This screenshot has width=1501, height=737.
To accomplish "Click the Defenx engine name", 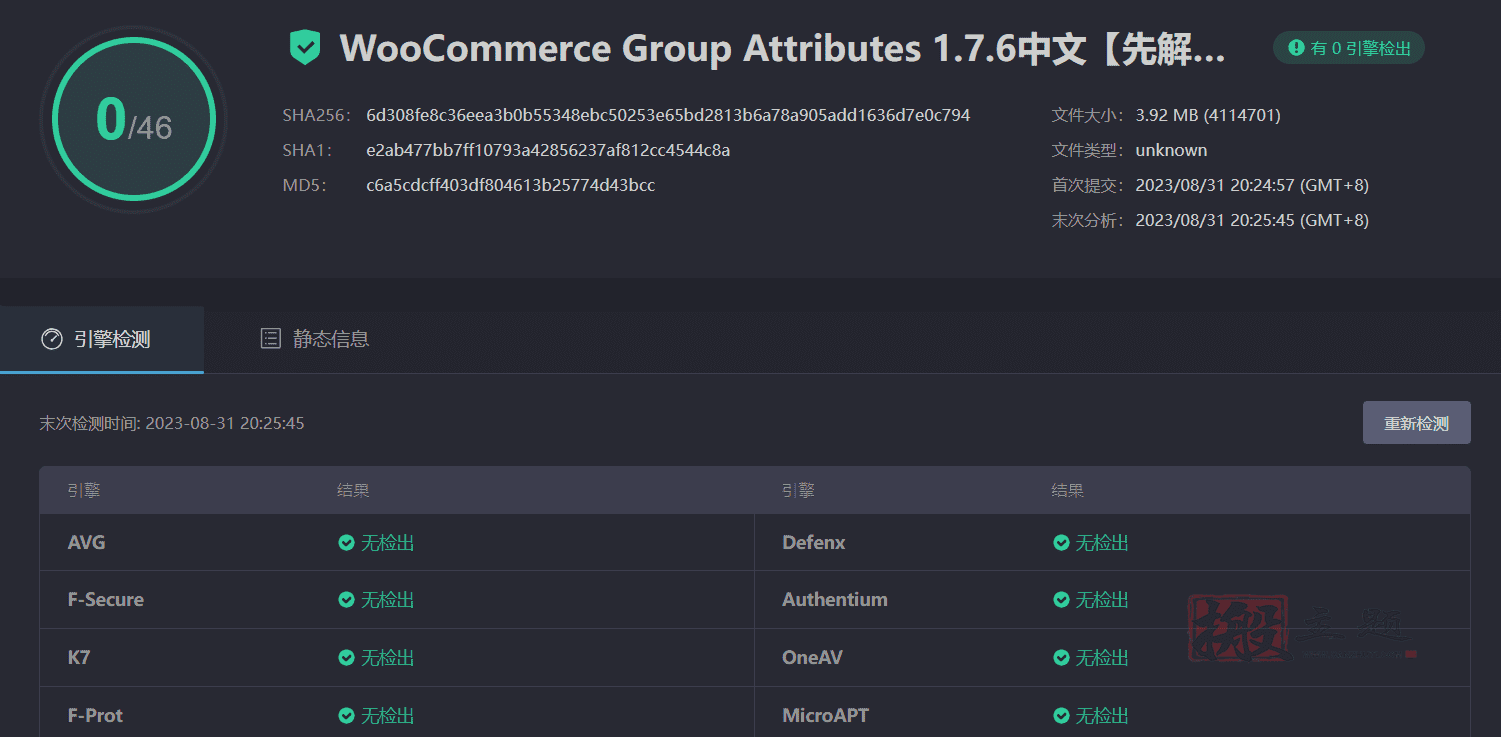I will (814, 543).
